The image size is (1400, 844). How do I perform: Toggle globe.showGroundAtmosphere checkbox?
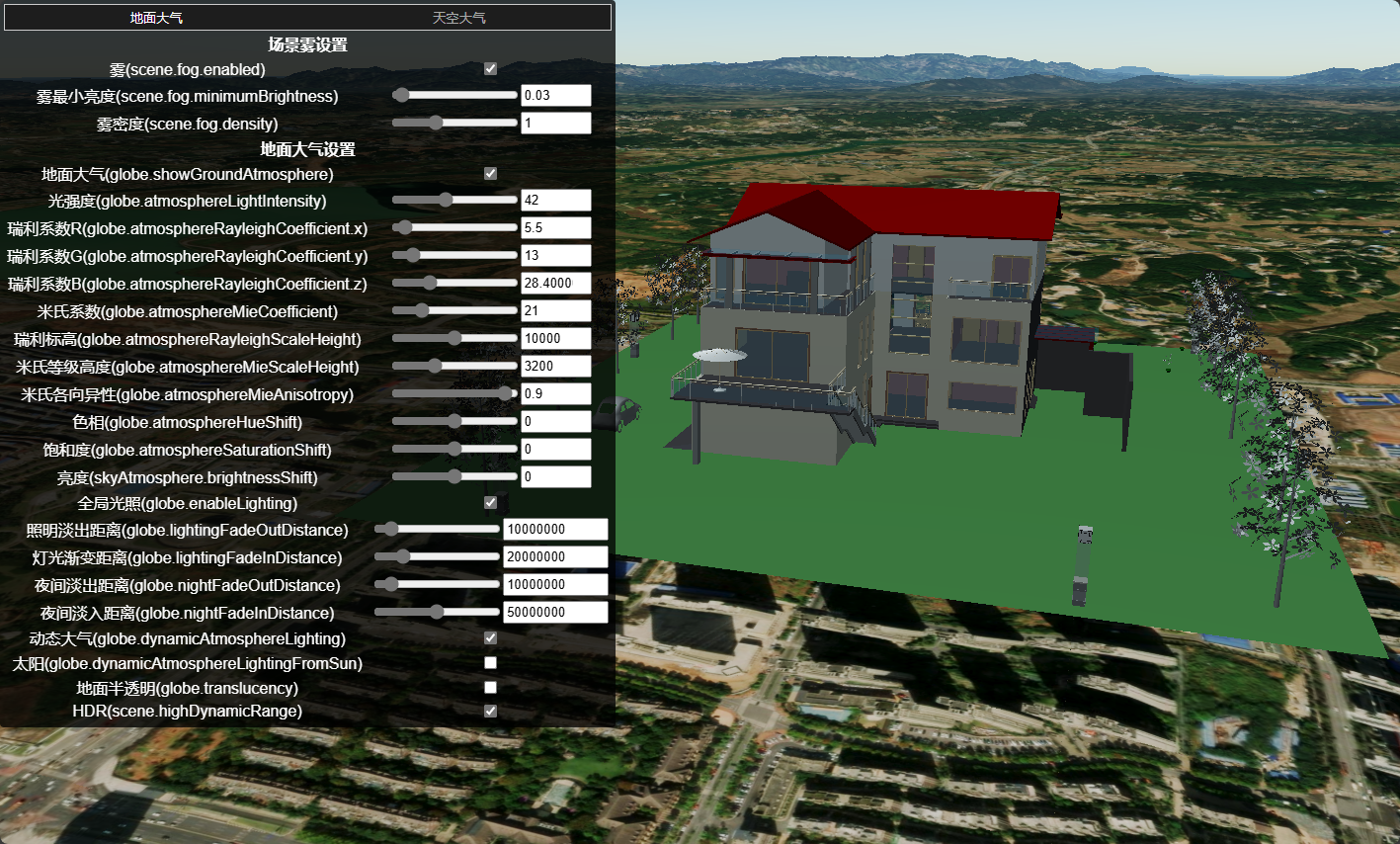(490, 174)
